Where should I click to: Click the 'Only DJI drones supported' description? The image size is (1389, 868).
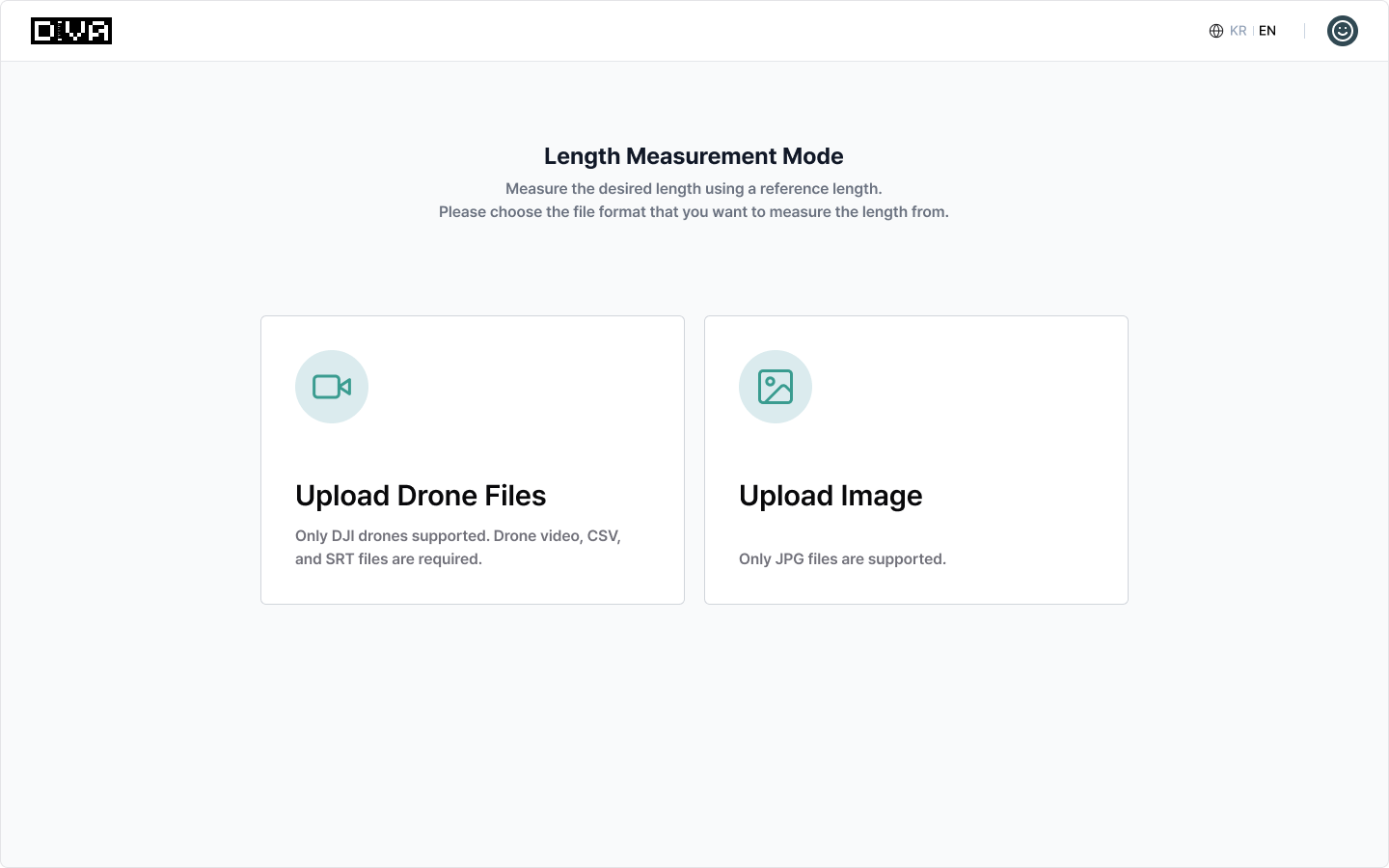tap(457, 536)
